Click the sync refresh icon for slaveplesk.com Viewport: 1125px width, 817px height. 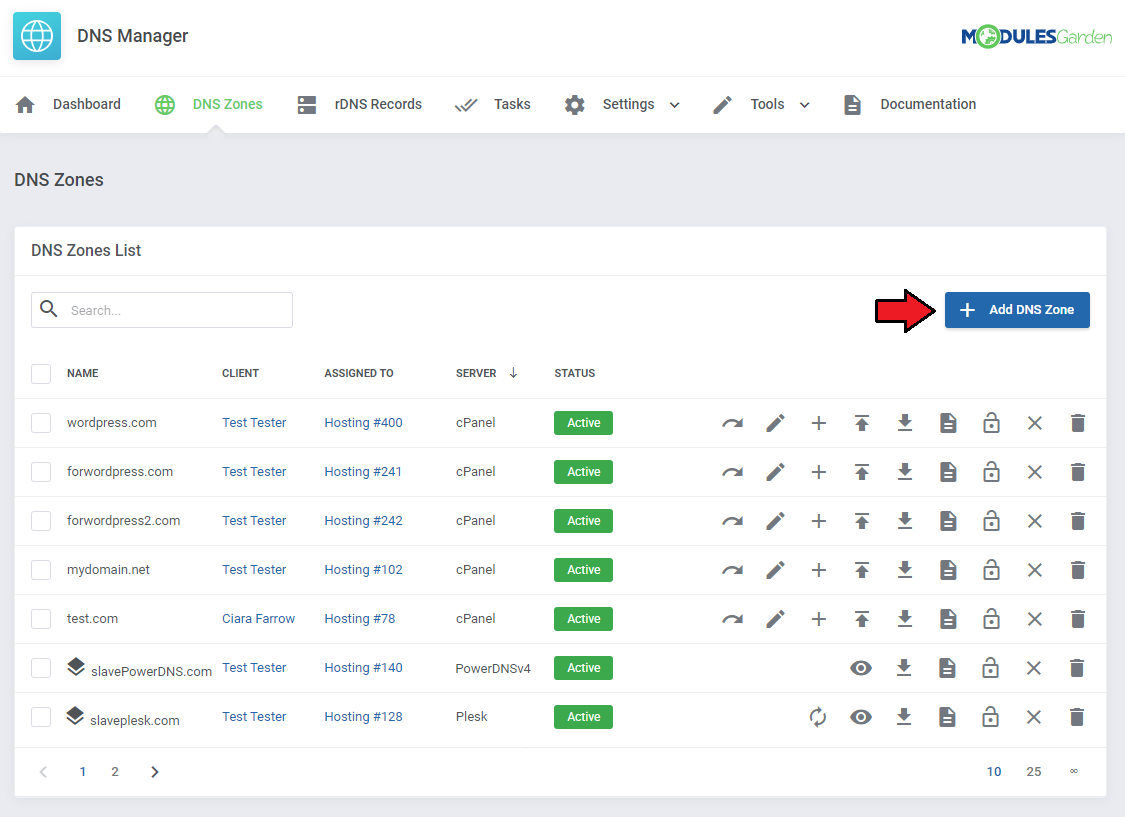point(818,717)
